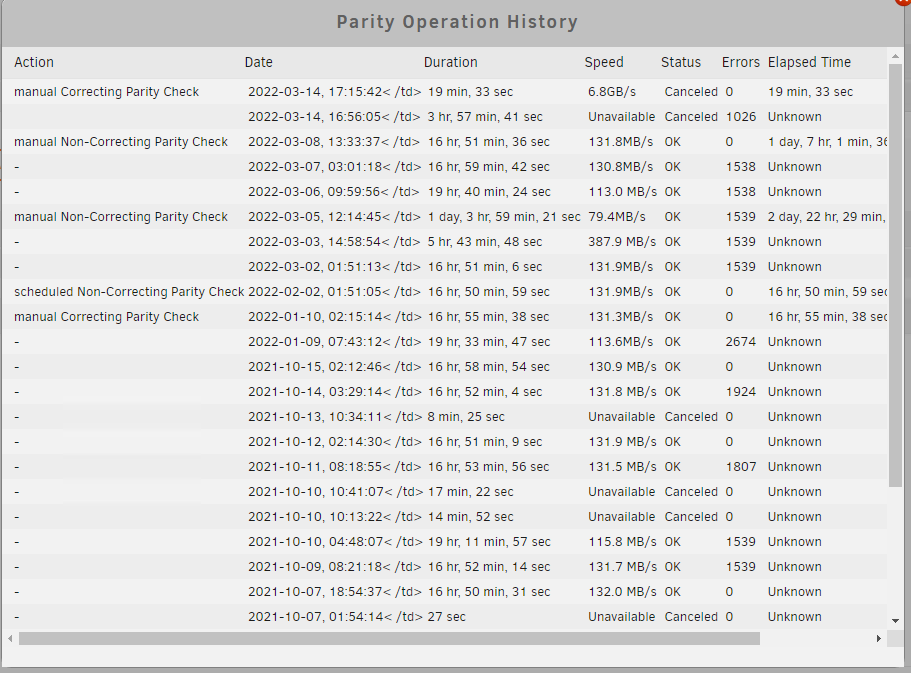This screenshot has height=673, width=911.
Task: Click elapsed time 16 hr, 50 min, 59 sec
Action: [x=827, y=292]
